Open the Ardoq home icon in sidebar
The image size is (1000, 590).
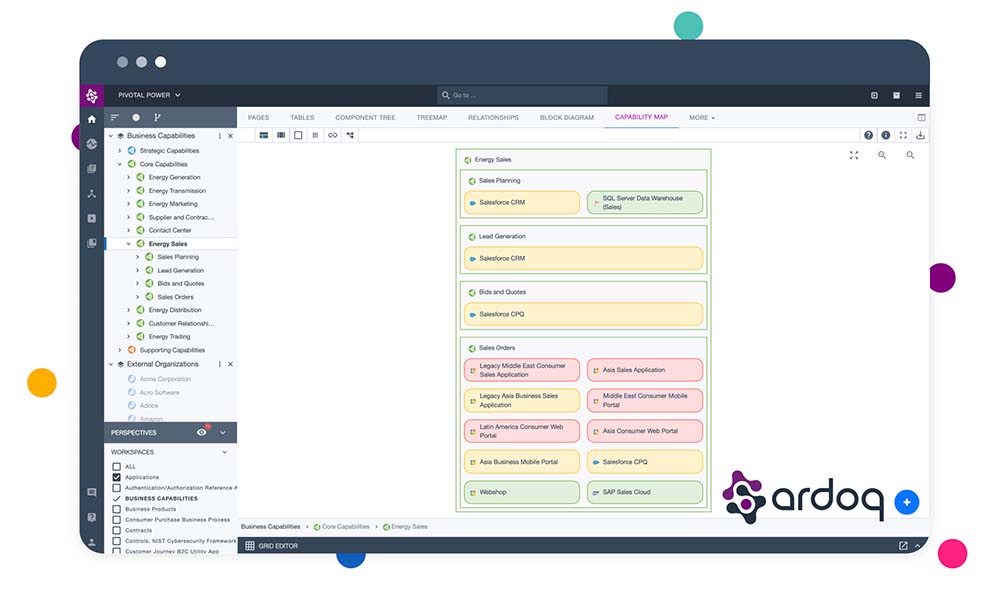[x=92, y=119]
